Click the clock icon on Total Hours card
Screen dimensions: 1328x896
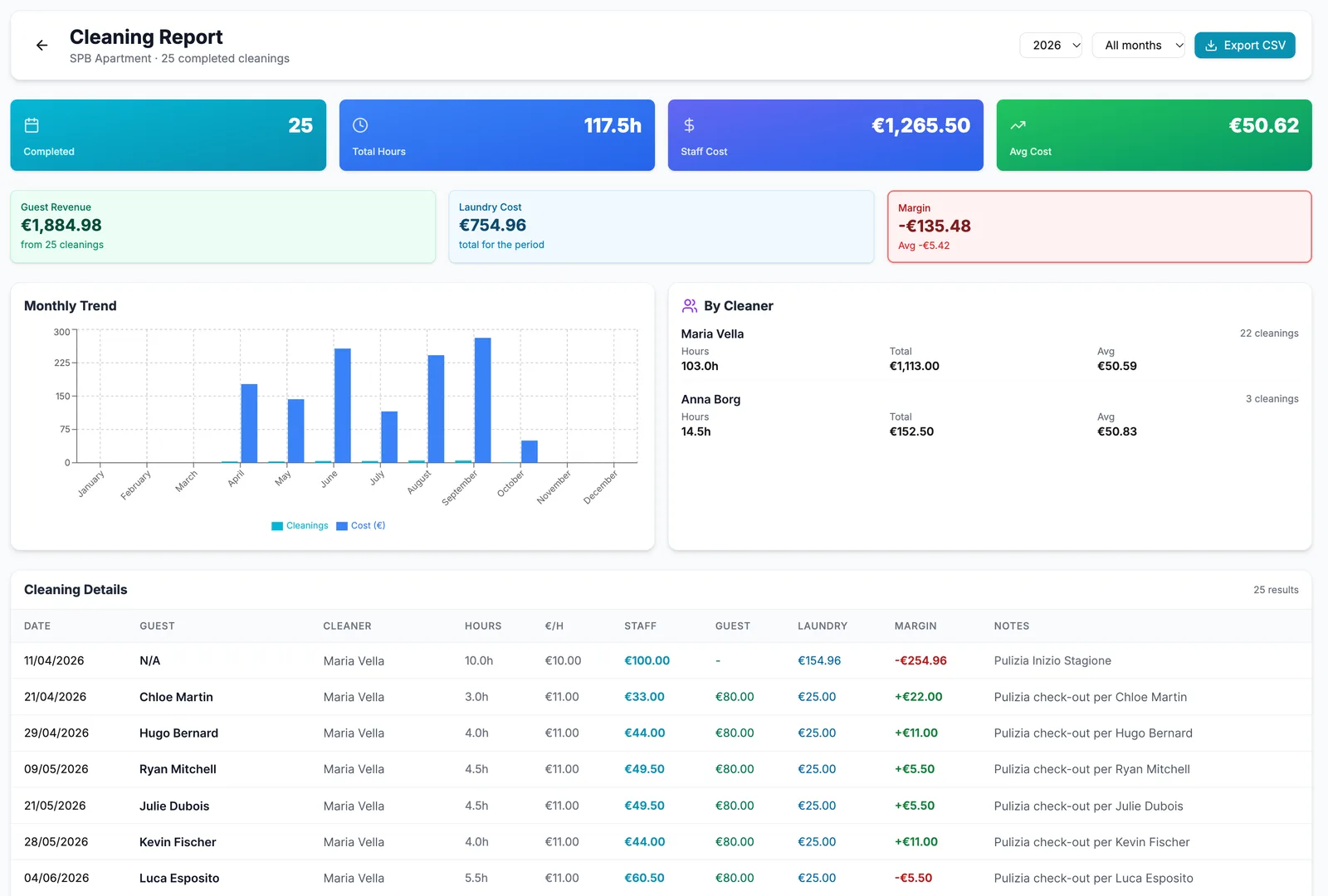point(360,125)
